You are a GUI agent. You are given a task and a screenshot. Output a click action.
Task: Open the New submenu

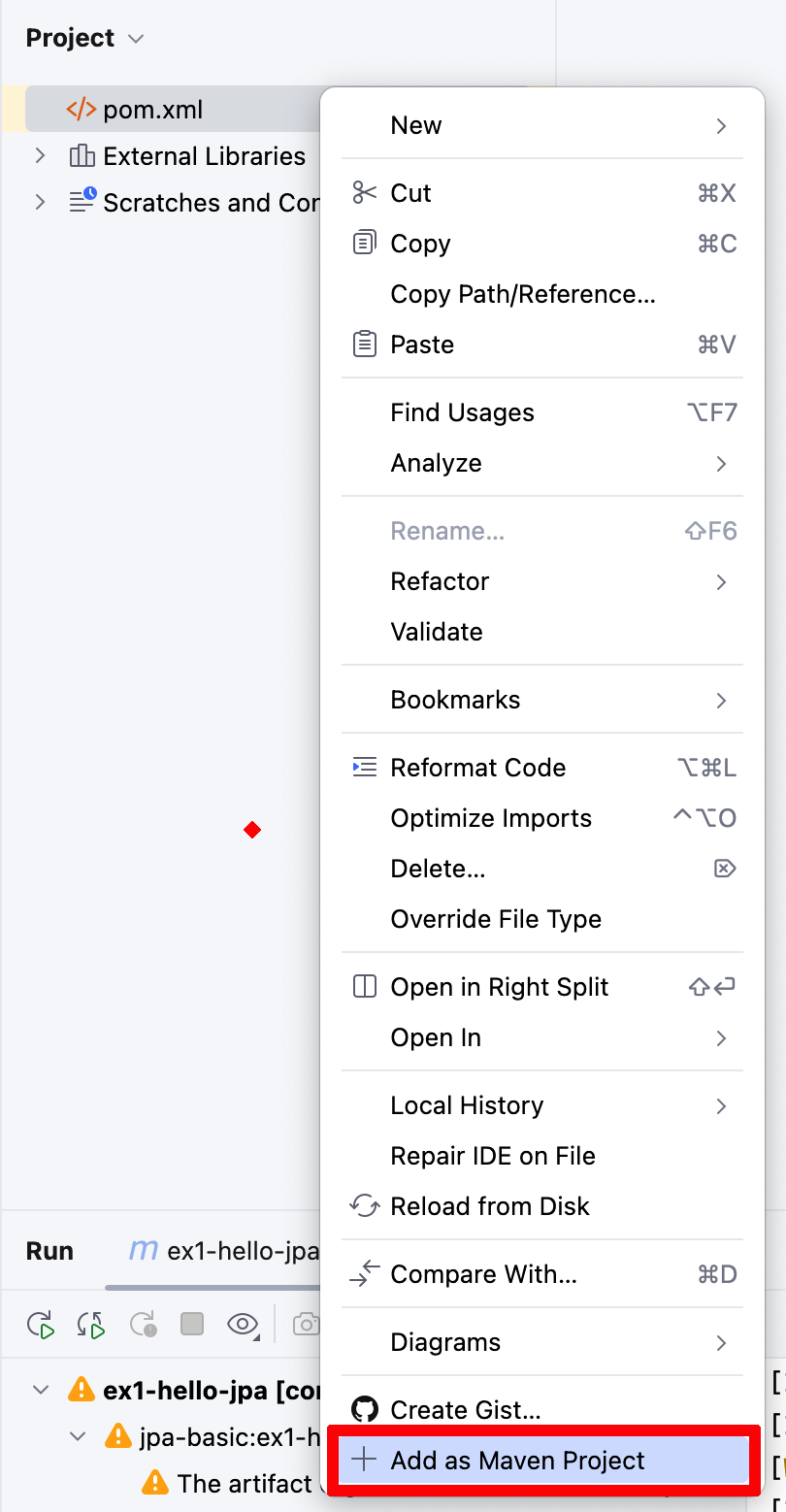point(543,125)
